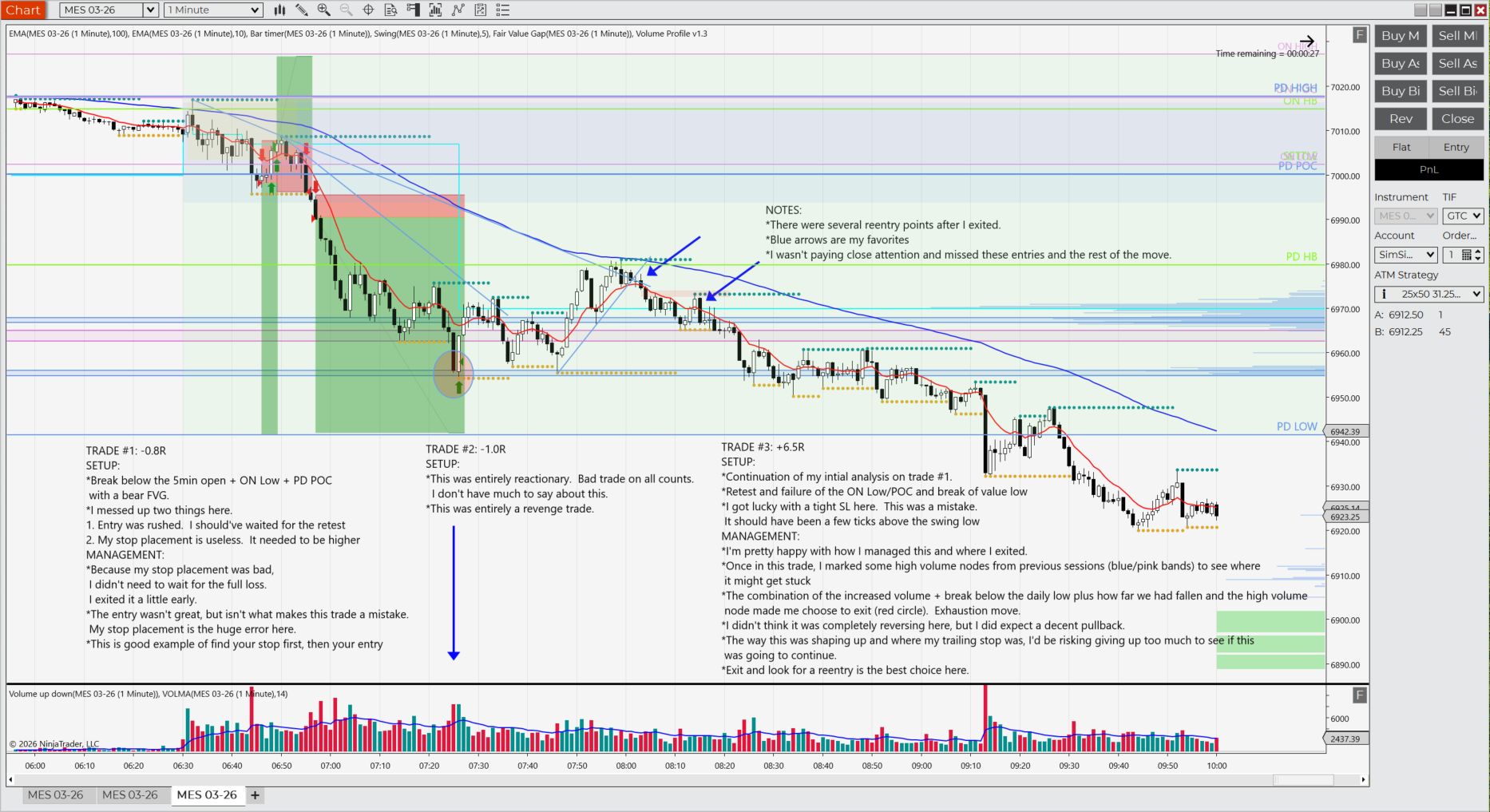Increase order quantity with stepper arrow
The image size is (1490, 812).
(1479, 252)
